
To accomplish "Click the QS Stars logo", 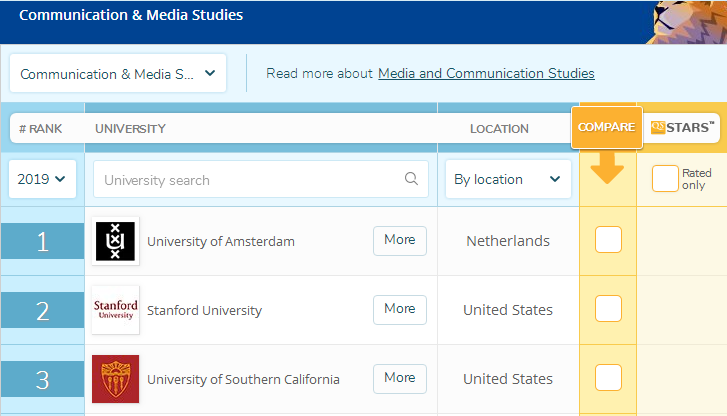I will pos(682,127).
